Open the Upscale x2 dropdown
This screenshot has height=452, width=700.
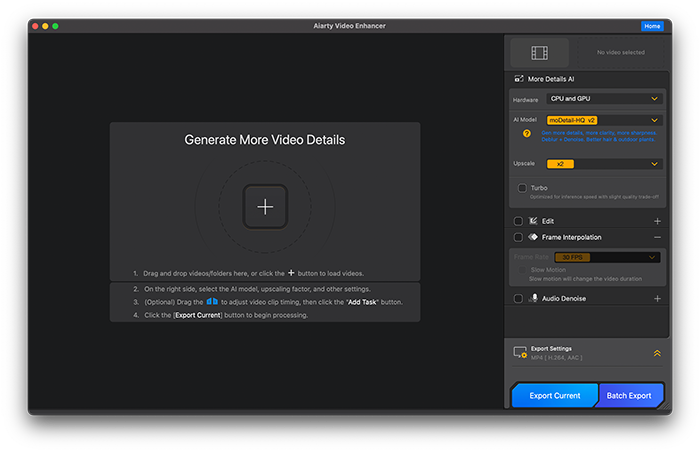[x=604, y=164]
